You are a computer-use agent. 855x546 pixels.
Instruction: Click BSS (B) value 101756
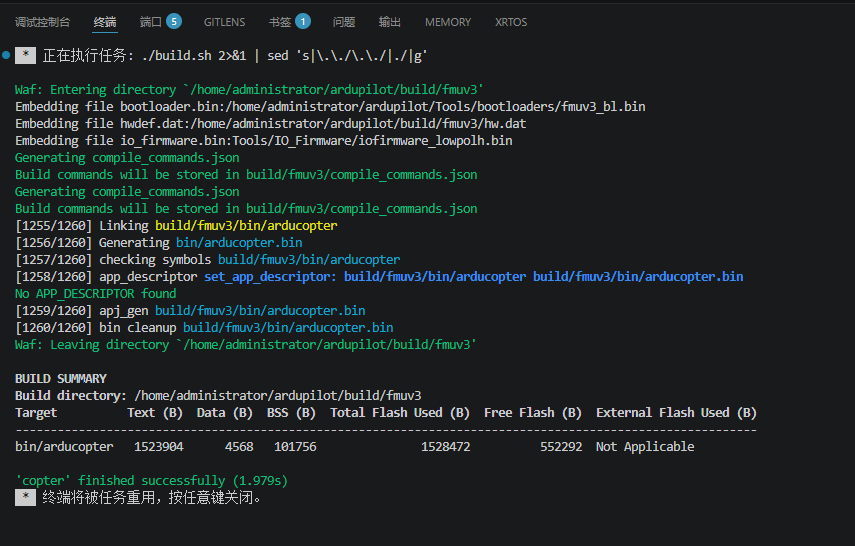295,447
